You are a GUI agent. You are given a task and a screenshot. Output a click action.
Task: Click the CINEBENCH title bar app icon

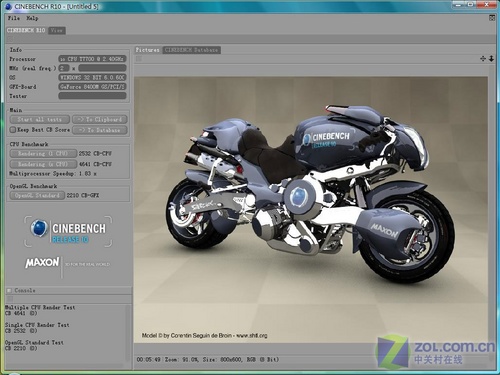click(9, 6)
